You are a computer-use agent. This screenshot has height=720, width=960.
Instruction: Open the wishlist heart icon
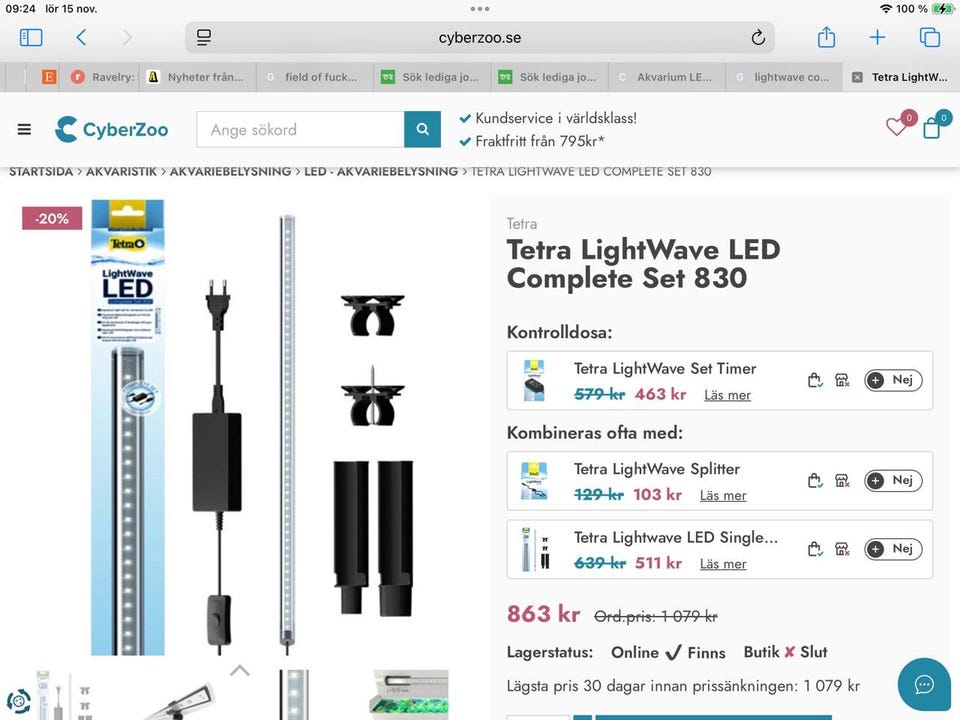899,125
